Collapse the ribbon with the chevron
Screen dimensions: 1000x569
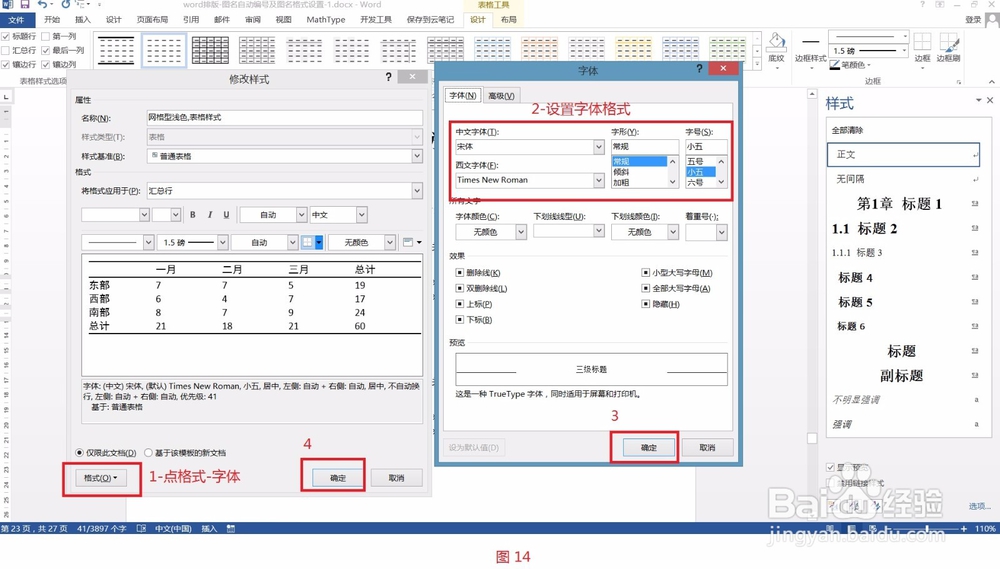click(992, 82)
